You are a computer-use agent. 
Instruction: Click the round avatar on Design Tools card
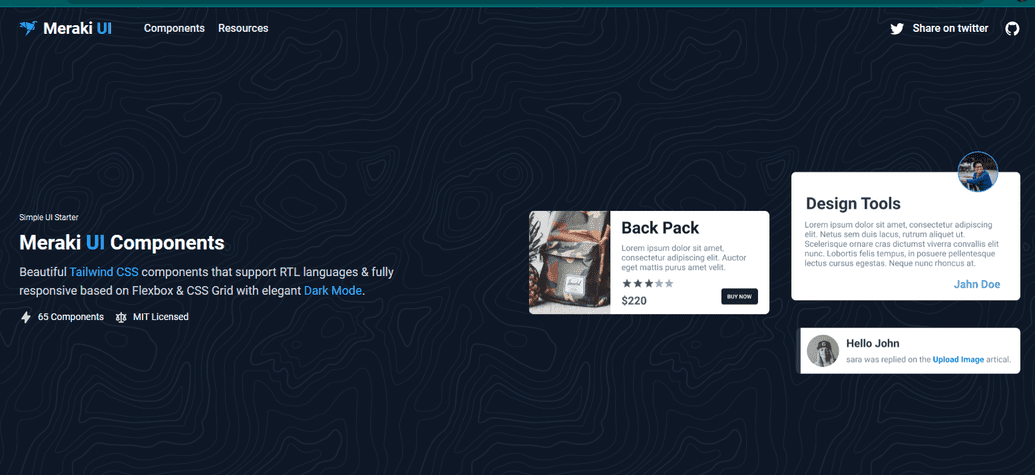pyautogui.click(x=978, y=172)
